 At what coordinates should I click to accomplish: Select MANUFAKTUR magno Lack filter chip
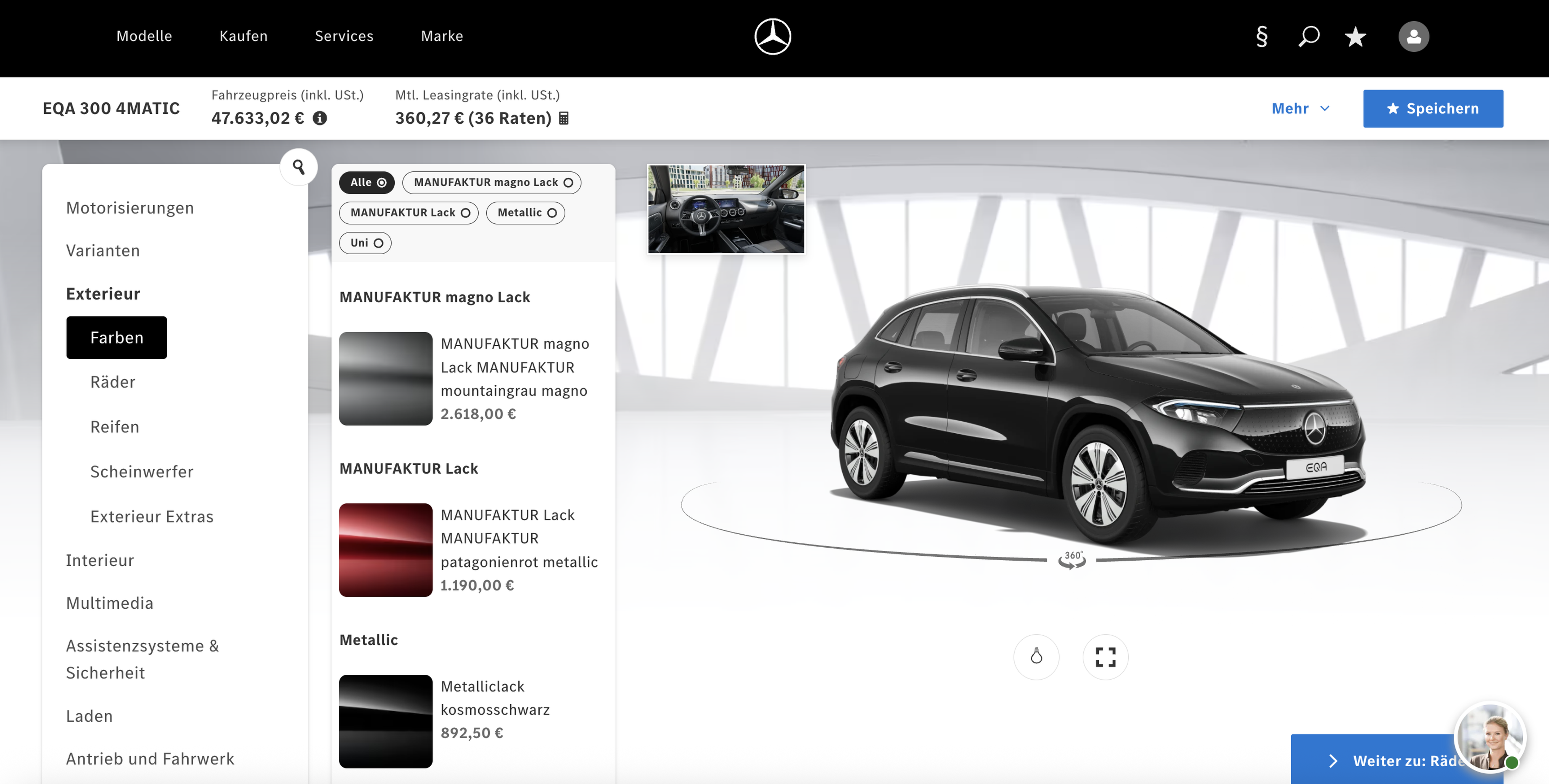(x=491, y=182)
